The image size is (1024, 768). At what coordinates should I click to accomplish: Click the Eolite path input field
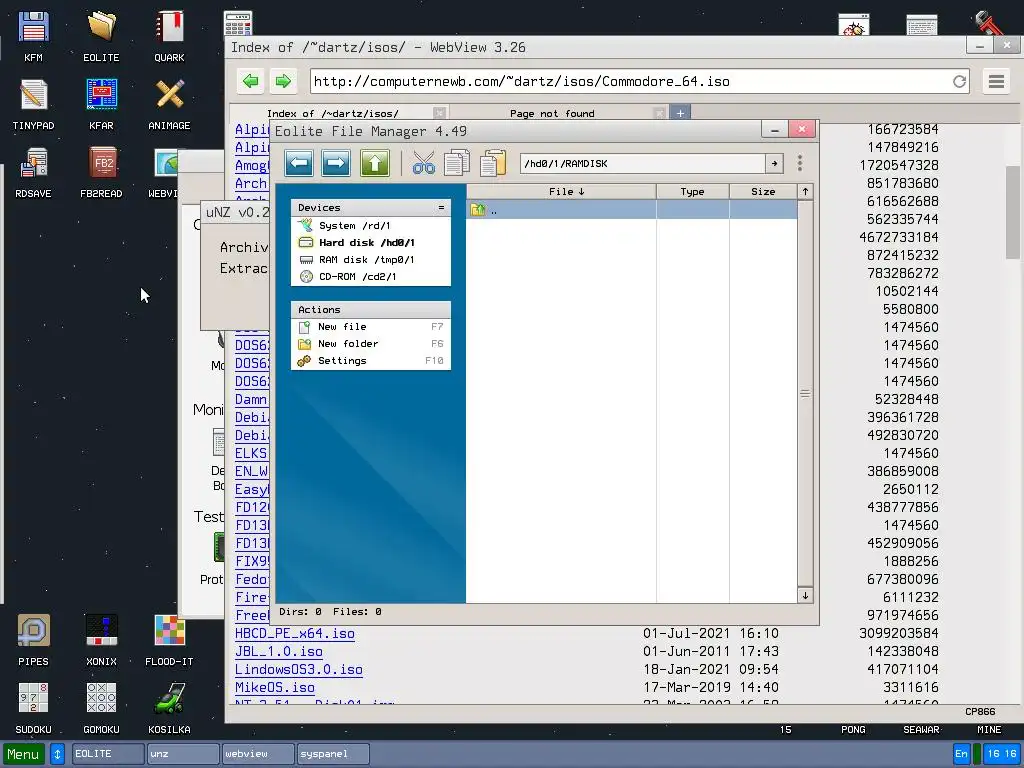[643, 163]
